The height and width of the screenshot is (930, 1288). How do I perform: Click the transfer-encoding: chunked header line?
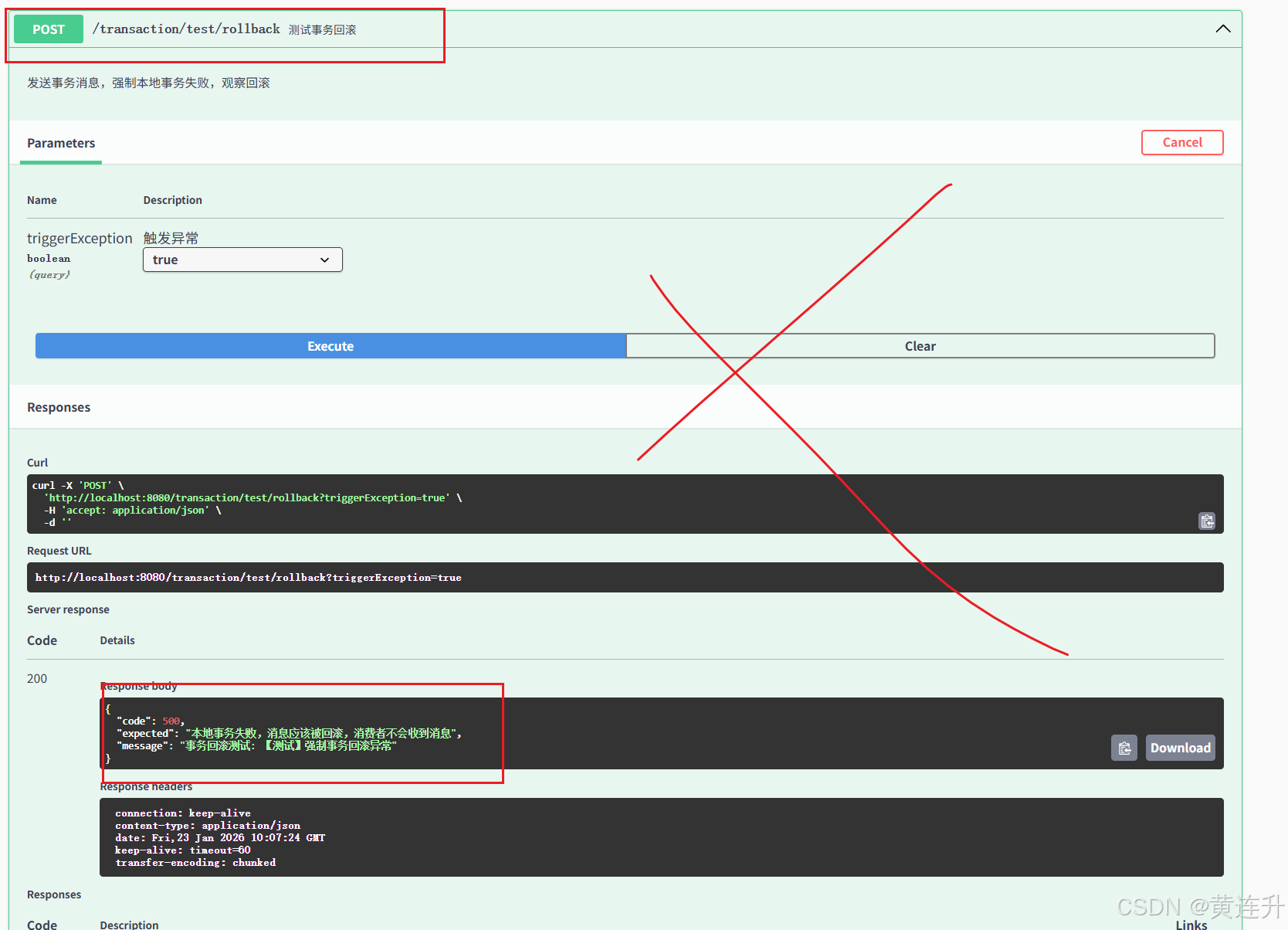[195, 862]
